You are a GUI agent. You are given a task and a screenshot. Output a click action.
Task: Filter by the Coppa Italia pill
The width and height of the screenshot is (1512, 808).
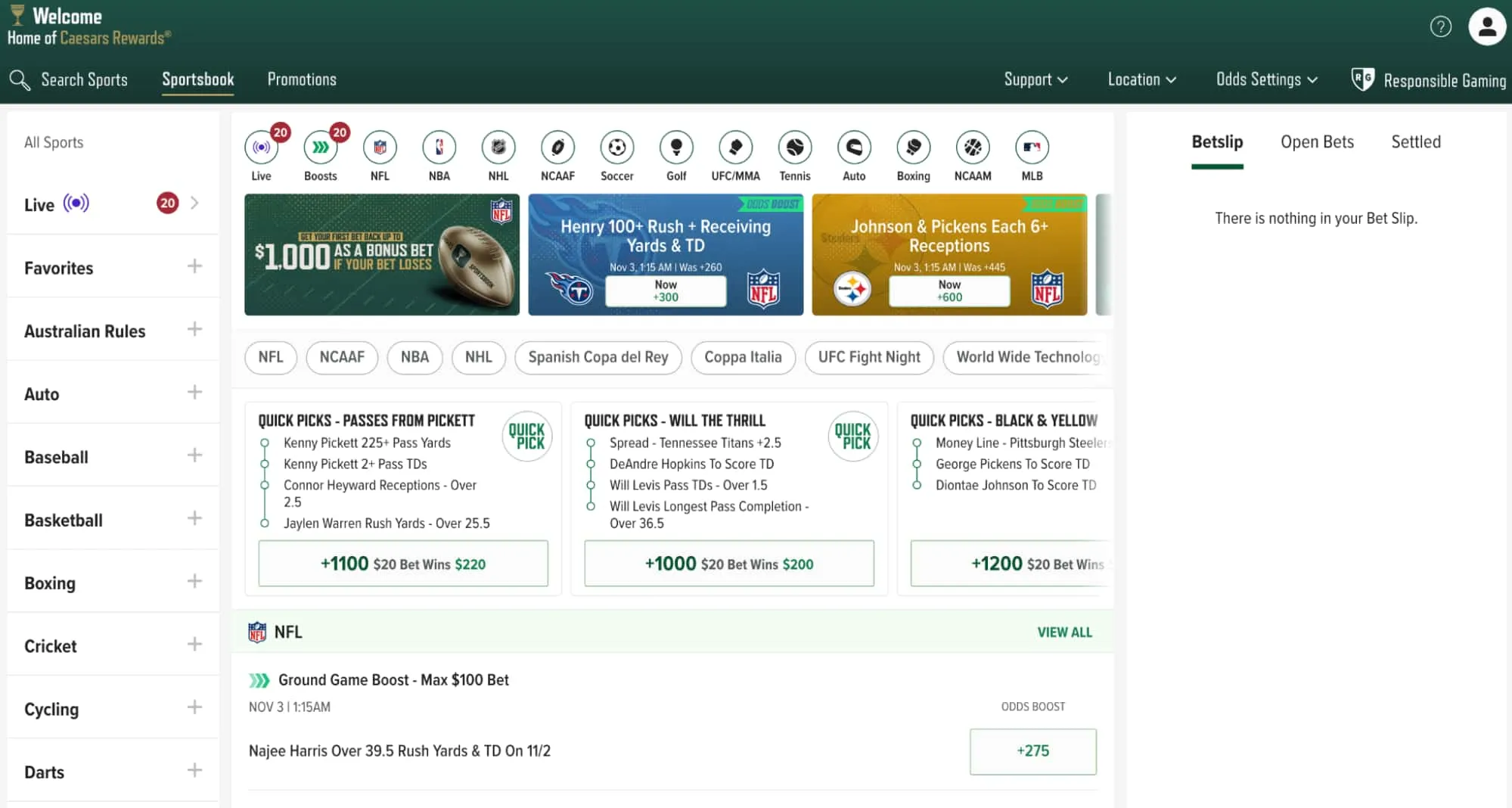click(744, 357)
